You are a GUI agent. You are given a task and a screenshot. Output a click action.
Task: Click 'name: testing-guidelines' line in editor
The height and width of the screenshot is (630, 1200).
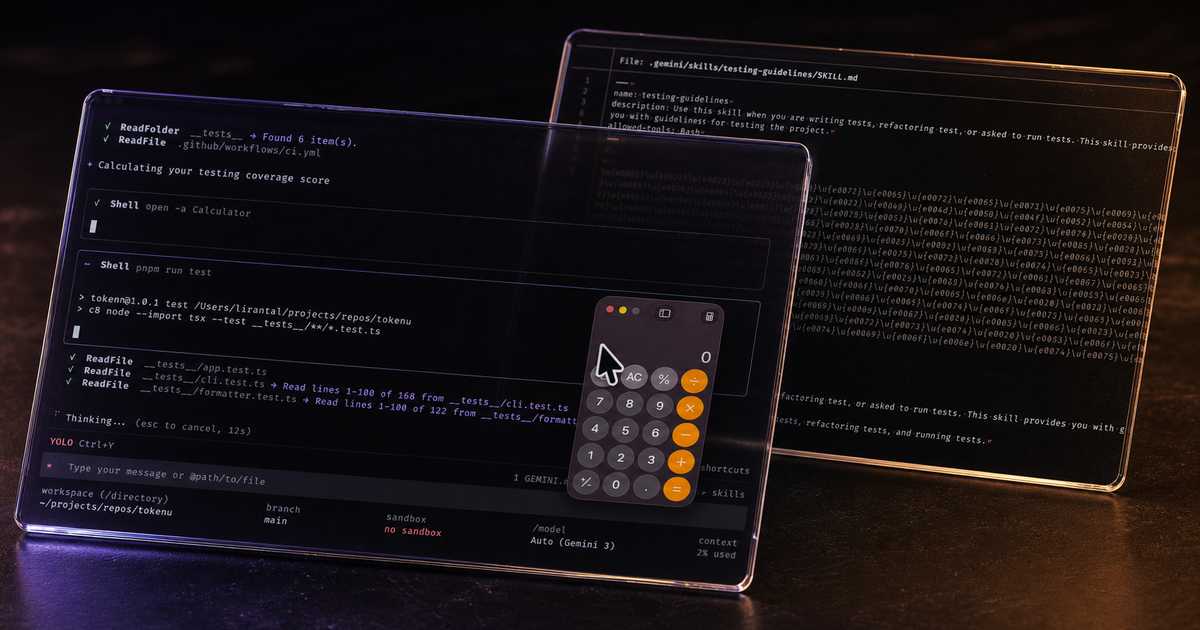coord(671,97)
